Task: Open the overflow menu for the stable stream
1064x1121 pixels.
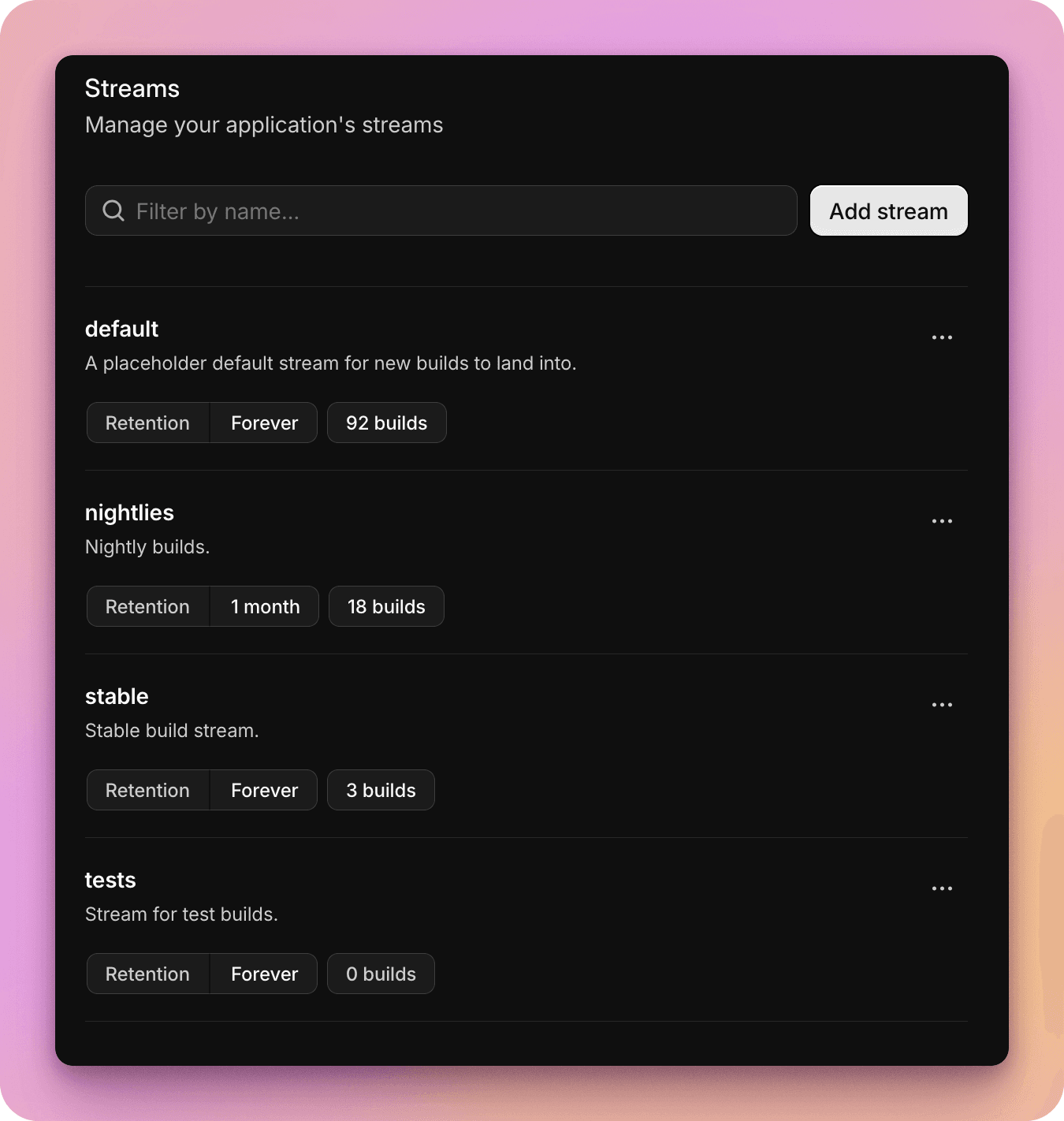Action: tap(942, 705)
